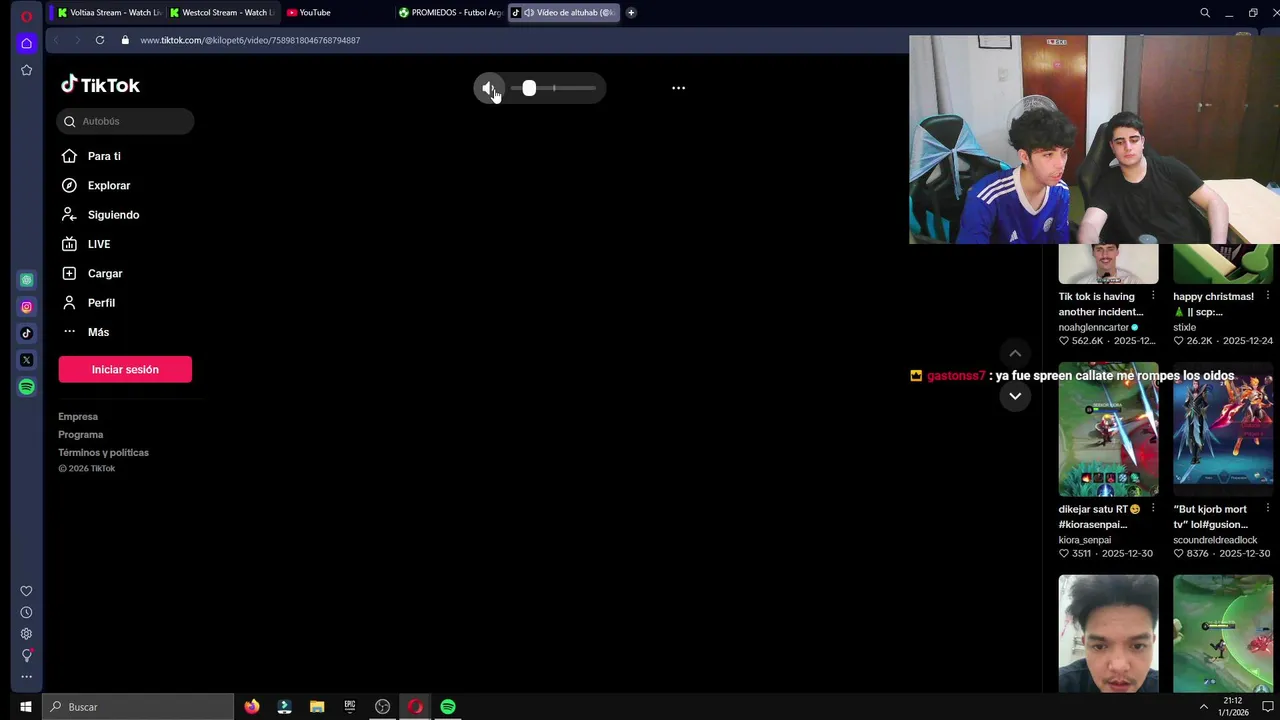Click the Windows taskbar Buscar search box
The height and width of the screenshot is (720, 1280).
coord(139,707)
